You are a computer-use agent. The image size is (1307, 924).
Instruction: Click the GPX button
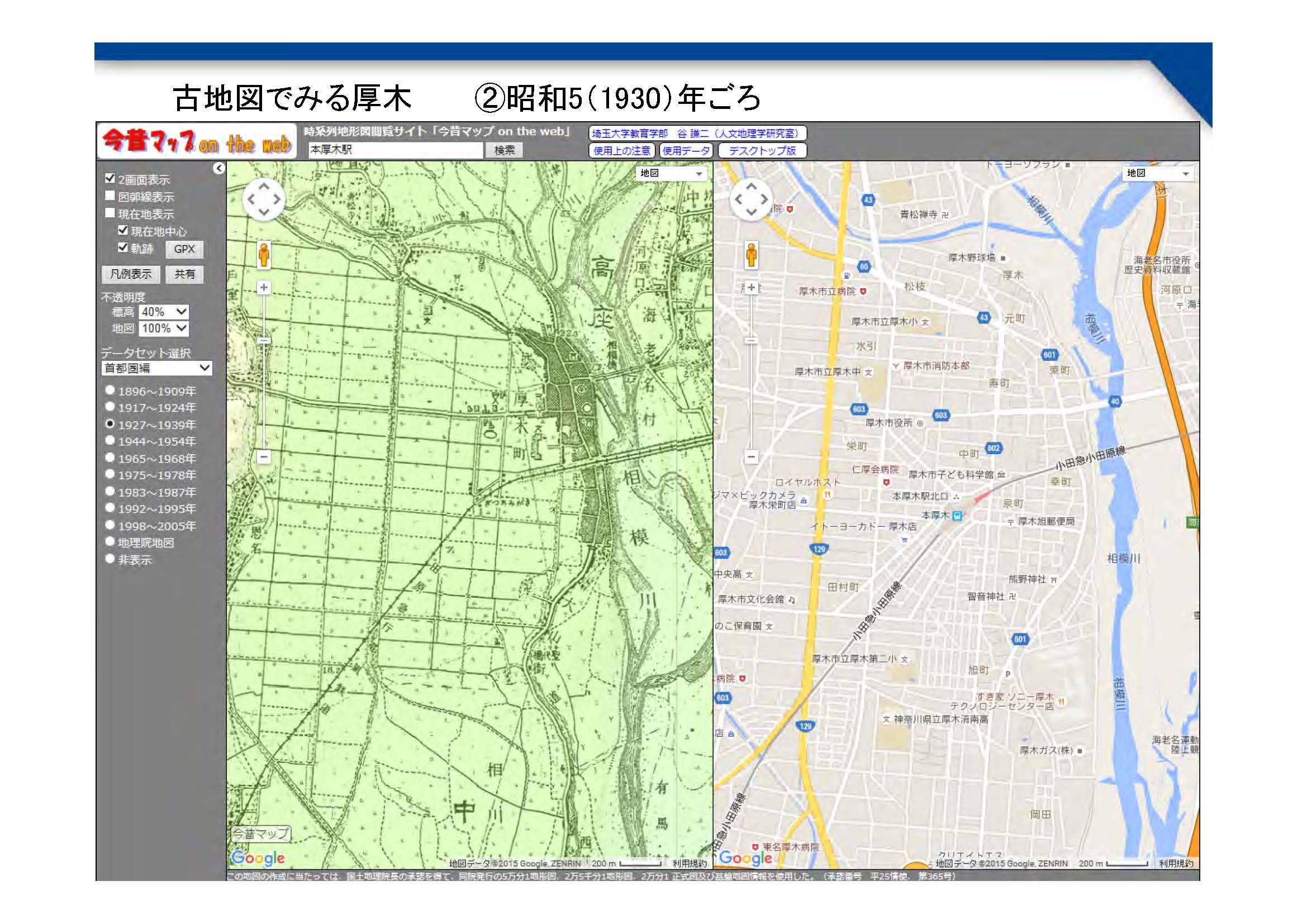coord(184,249)
